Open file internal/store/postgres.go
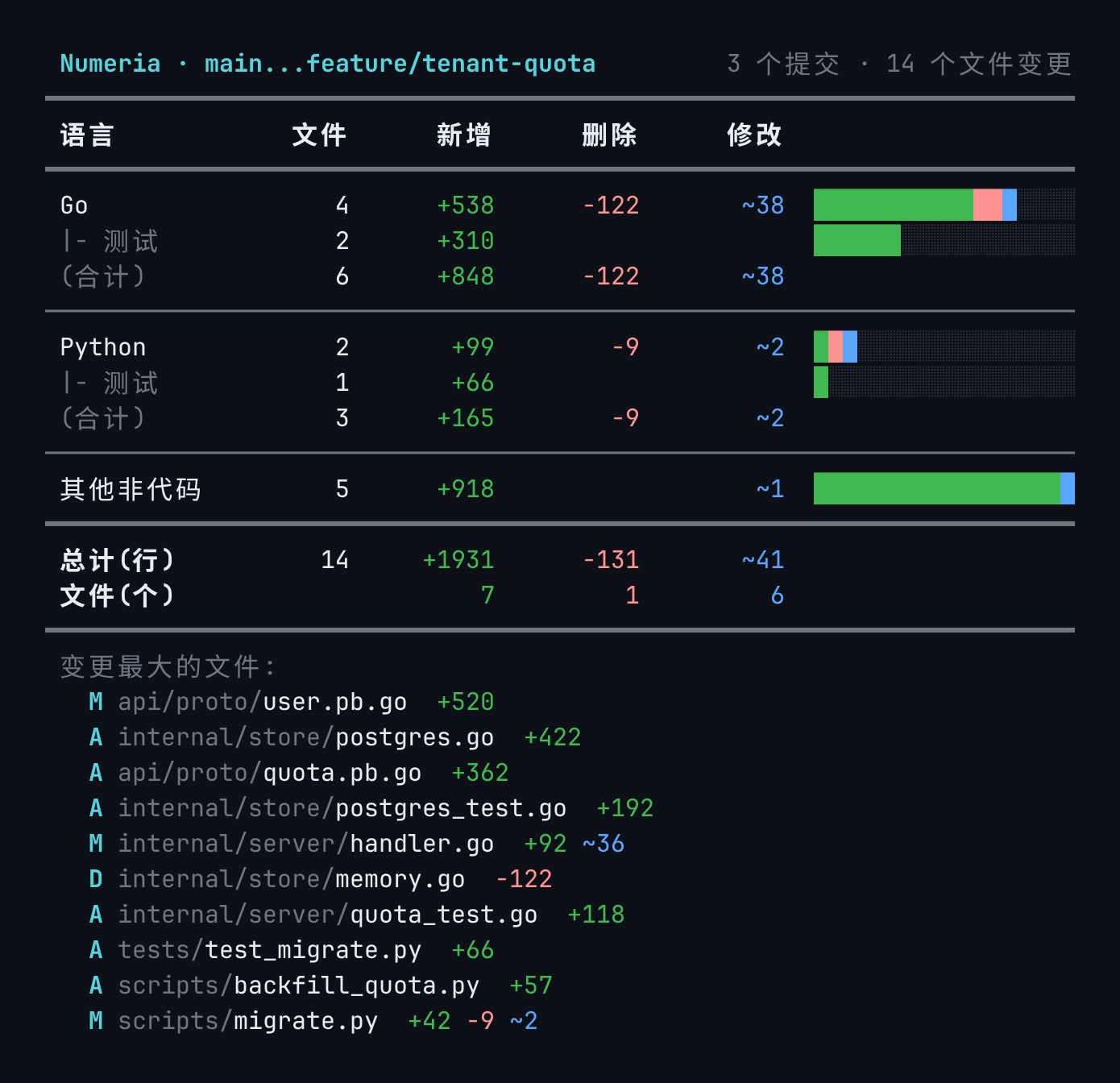 coord(306,737)
